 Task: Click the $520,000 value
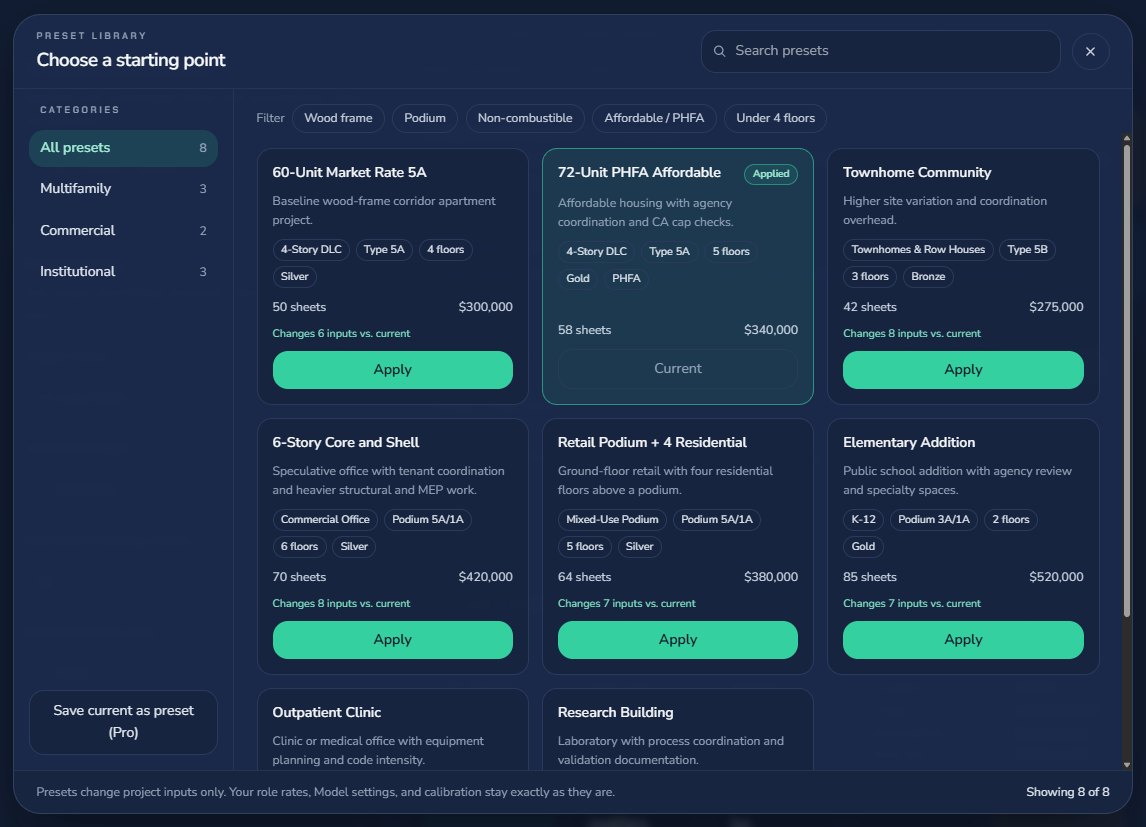pos(1056,577)
